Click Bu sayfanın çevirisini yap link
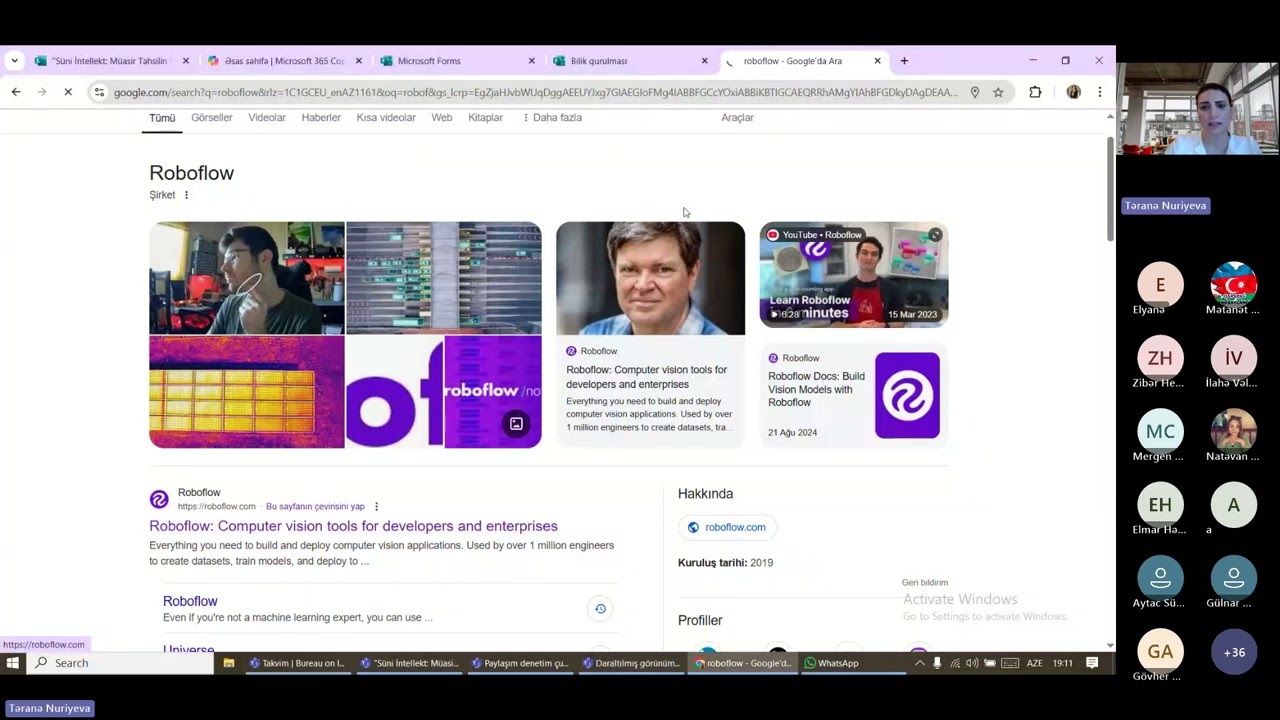The image size is (1280, 720). (315, 507)
